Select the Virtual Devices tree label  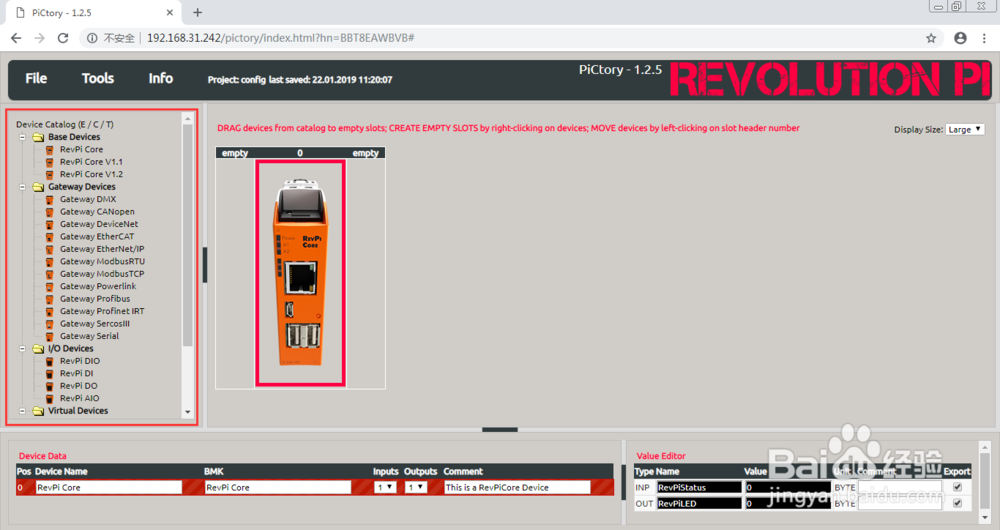(x=78, y=411)
